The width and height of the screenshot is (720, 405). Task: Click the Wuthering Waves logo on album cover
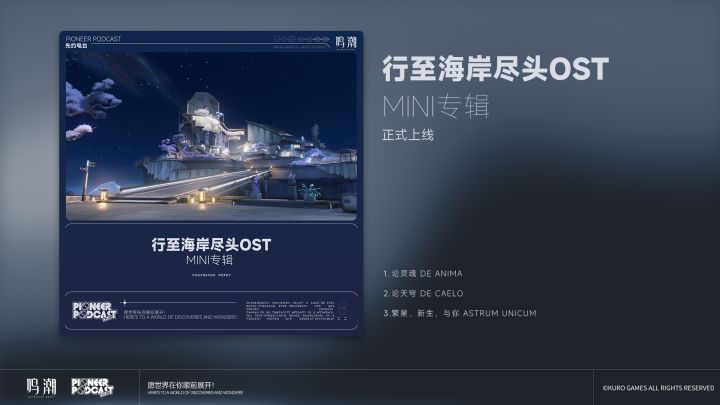tap(346, 42)
